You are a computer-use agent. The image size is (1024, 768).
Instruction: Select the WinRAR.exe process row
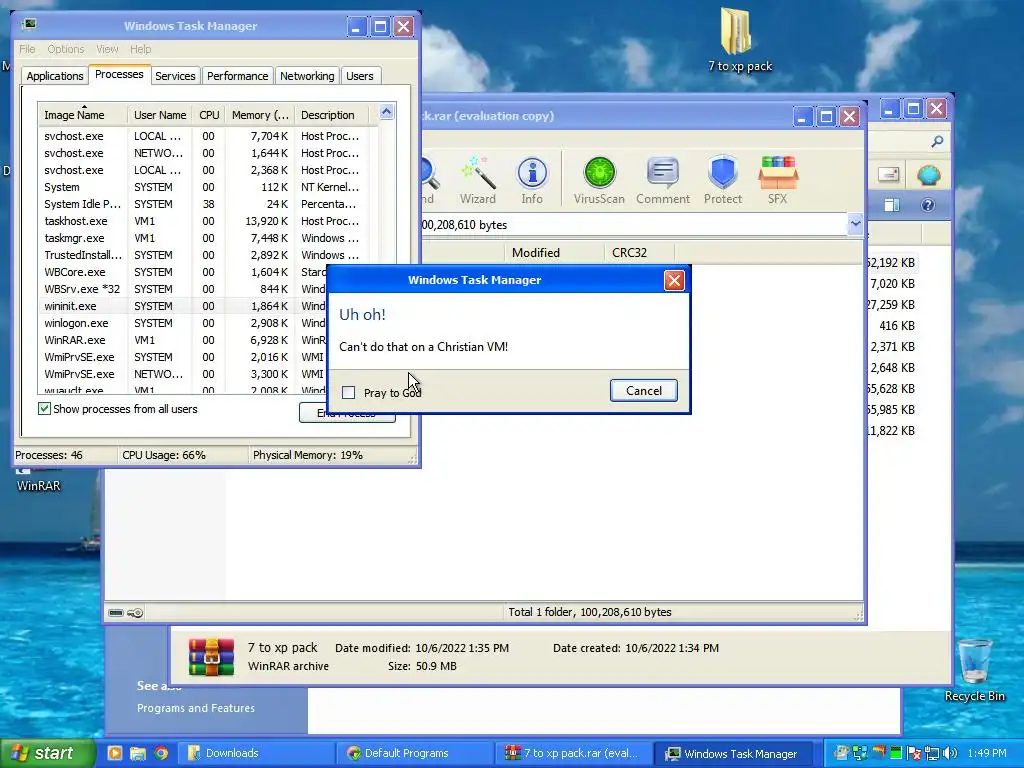(x=183, y=340)
